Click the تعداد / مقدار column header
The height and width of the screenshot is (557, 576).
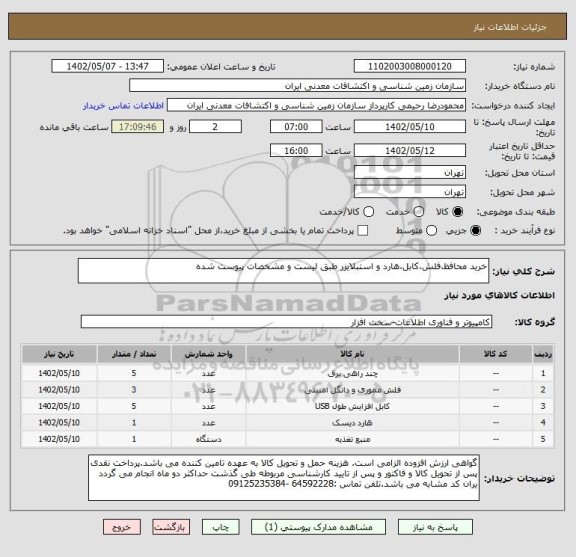(x=134, y=354)
